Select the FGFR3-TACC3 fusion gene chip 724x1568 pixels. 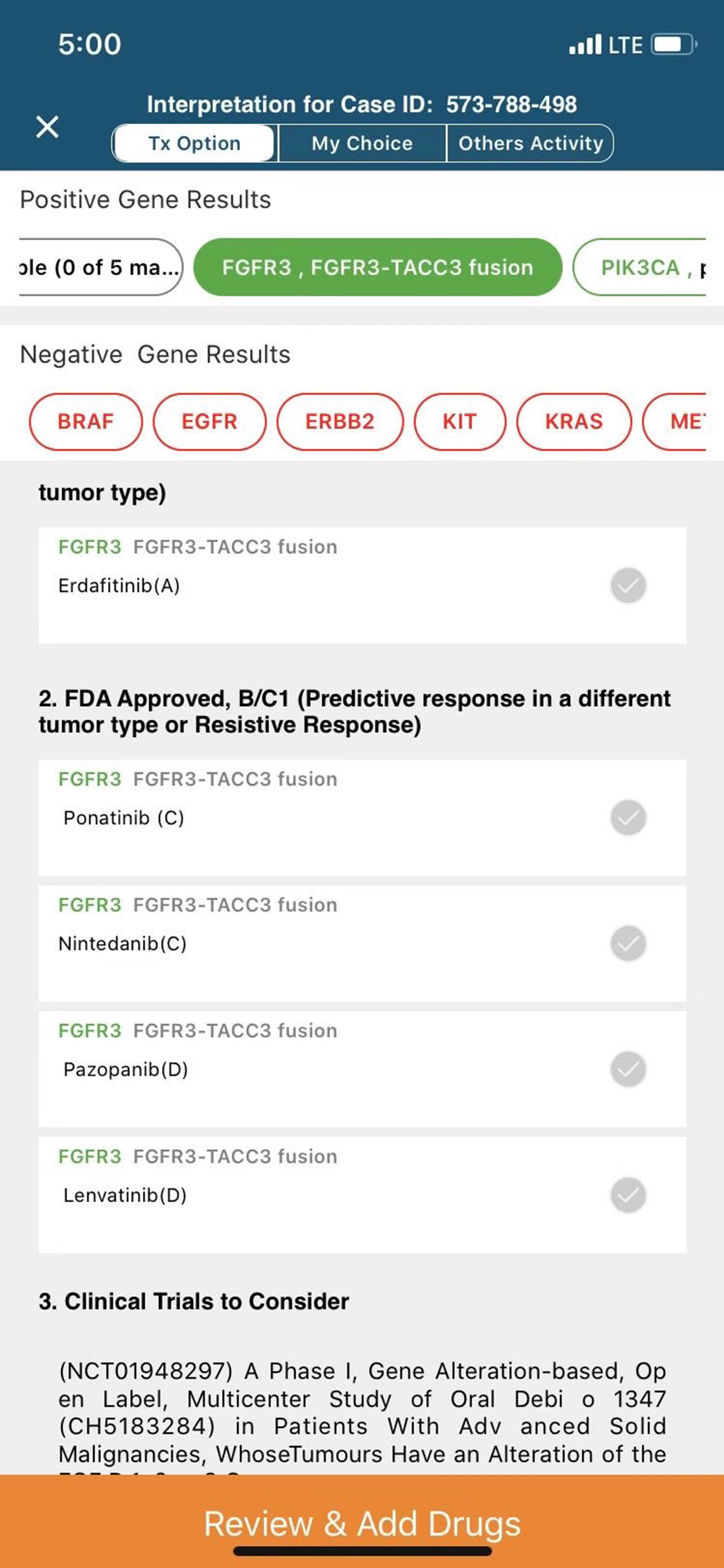click(x=377, y=268)
